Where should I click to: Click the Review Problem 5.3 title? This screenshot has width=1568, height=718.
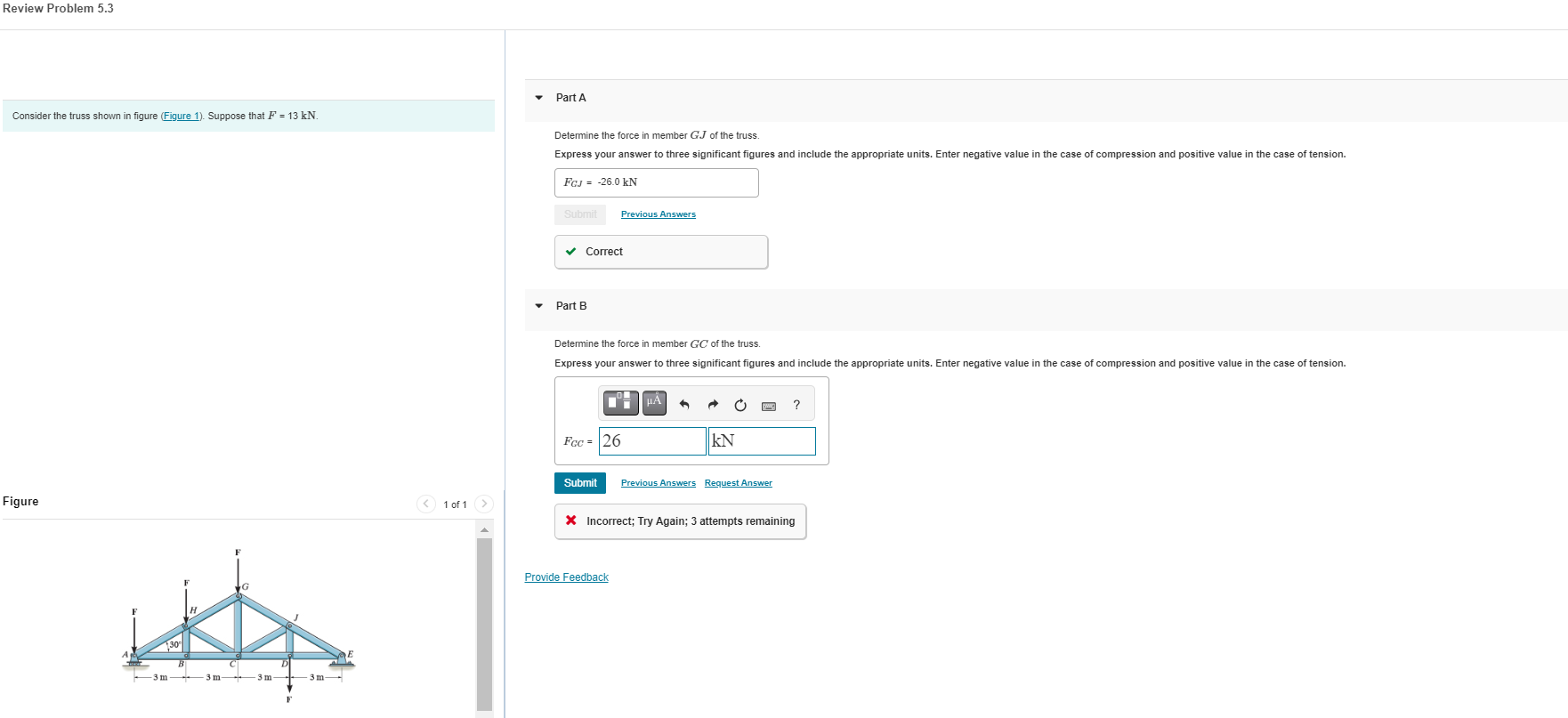tap(59, 9)
